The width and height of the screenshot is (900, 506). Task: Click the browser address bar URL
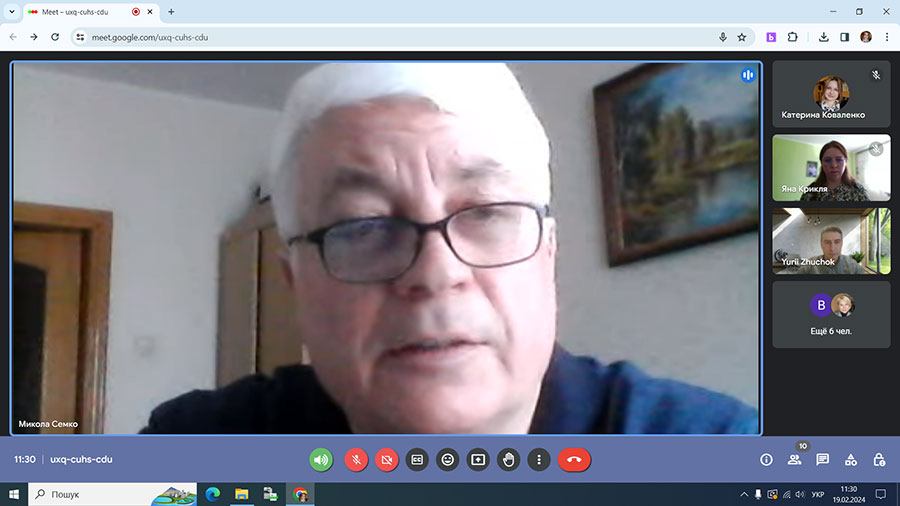tap(150, 37)
